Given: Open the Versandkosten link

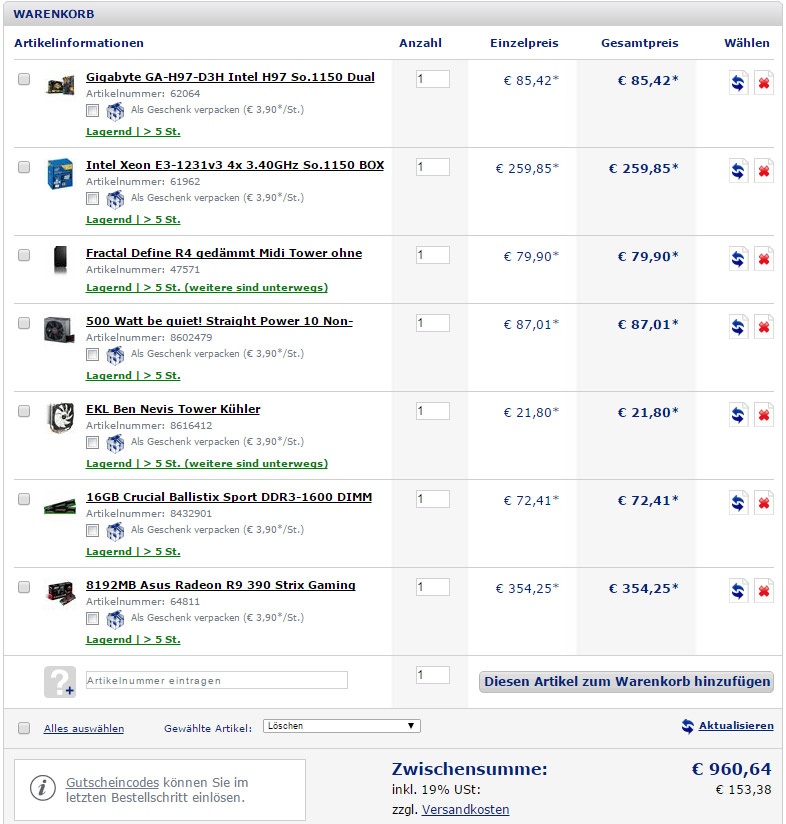Looking at the screenshot, I should click(x=465, y=809).
